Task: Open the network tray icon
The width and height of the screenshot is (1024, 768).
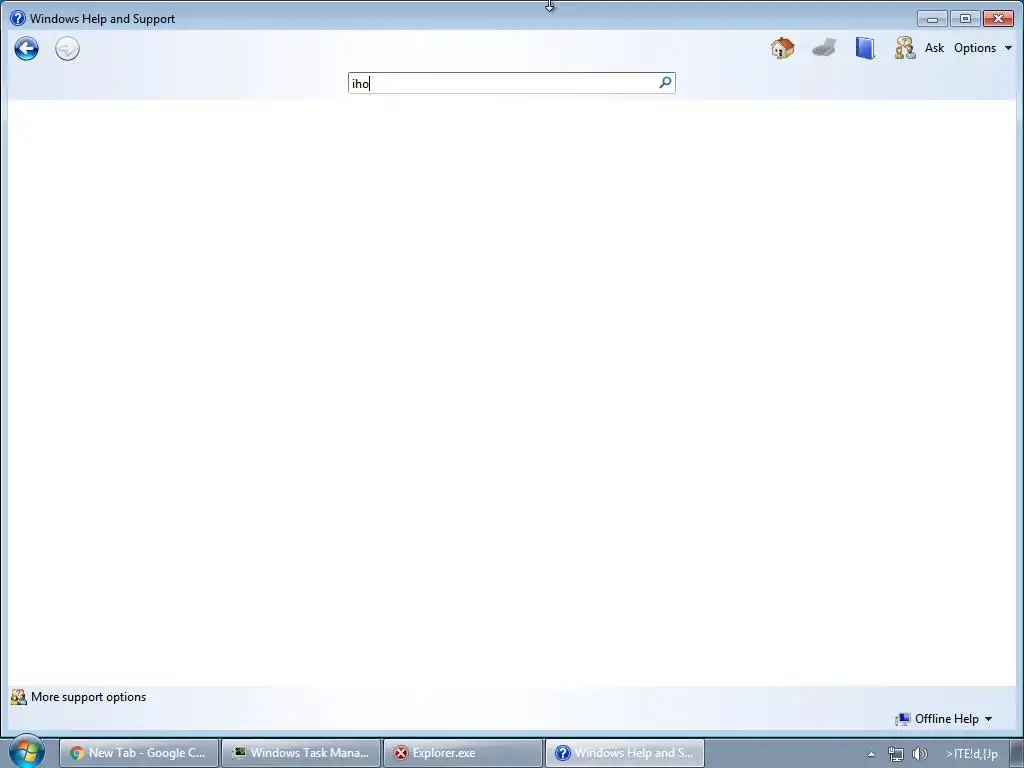Action: pyautogui.click(x=895, y=754)
